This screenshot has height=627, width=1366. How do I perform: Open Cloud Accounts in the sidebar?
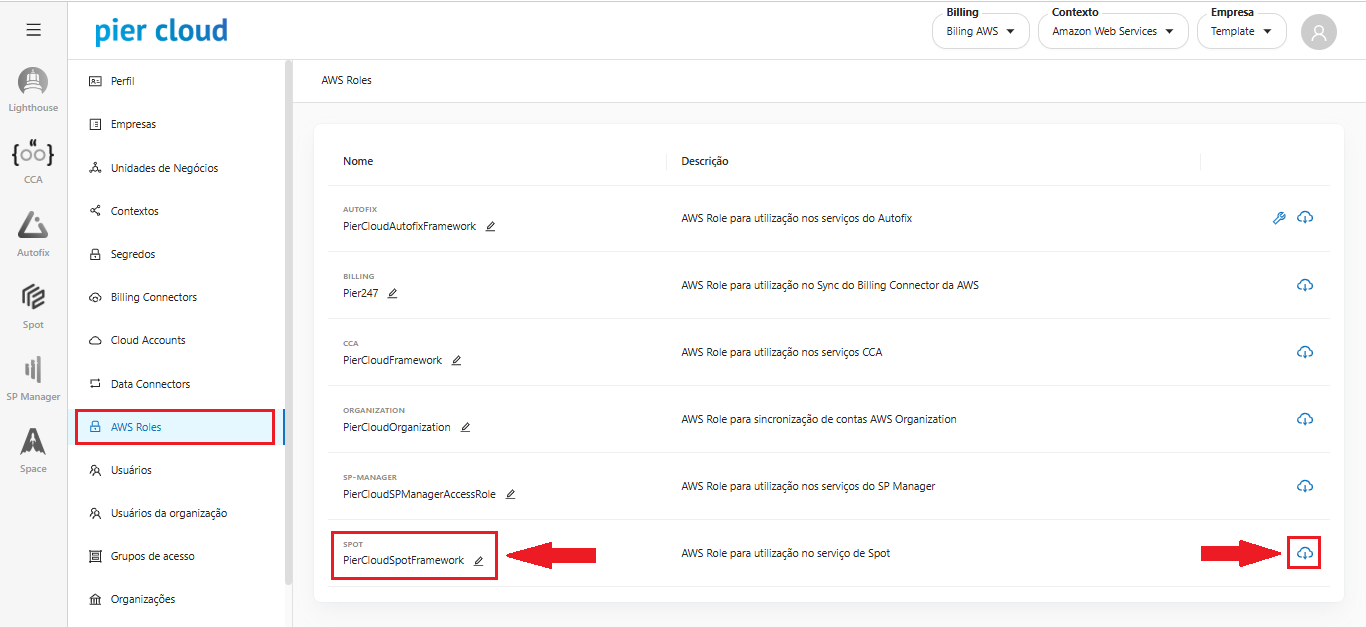tap(148, 340)
